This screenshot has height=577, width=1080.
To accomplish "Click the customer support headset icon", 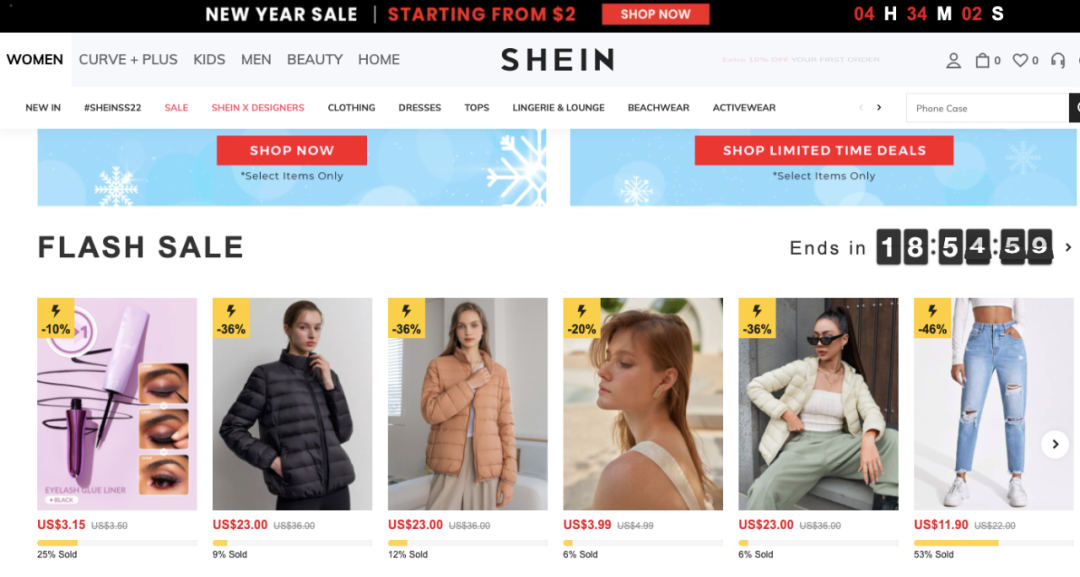I will [x=1058, y=61].
